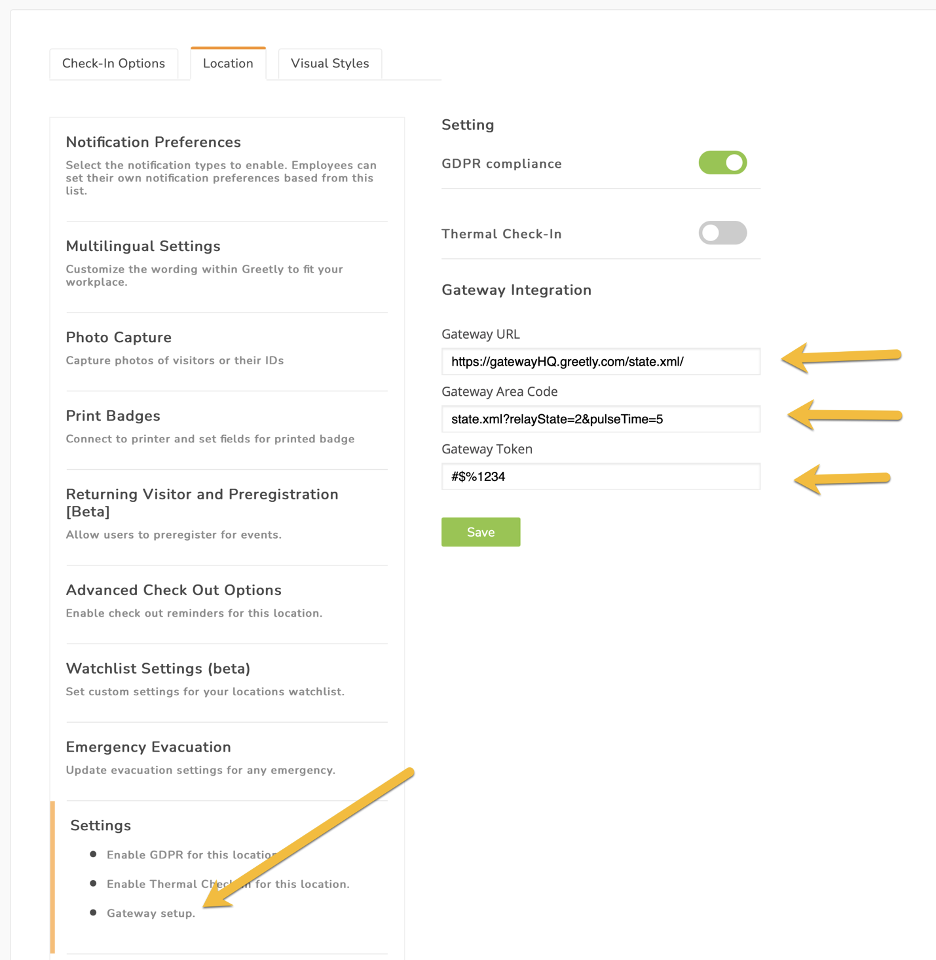The image size is (936, 960).
Task: Select the Settings section heading
Action: [x=100, y=825]
